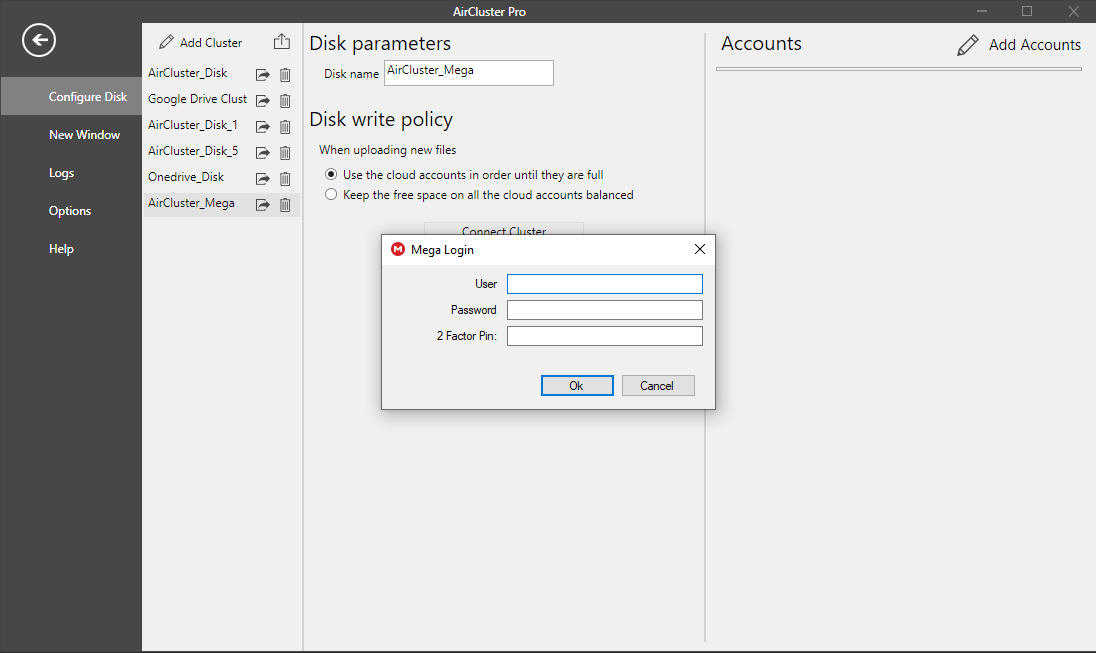Image resolution: width=1096 pixels, height=653 pixels.
Task: Open the share icon for Google Drive Clust
Action: pyautogui.click(x=263, y=101)
